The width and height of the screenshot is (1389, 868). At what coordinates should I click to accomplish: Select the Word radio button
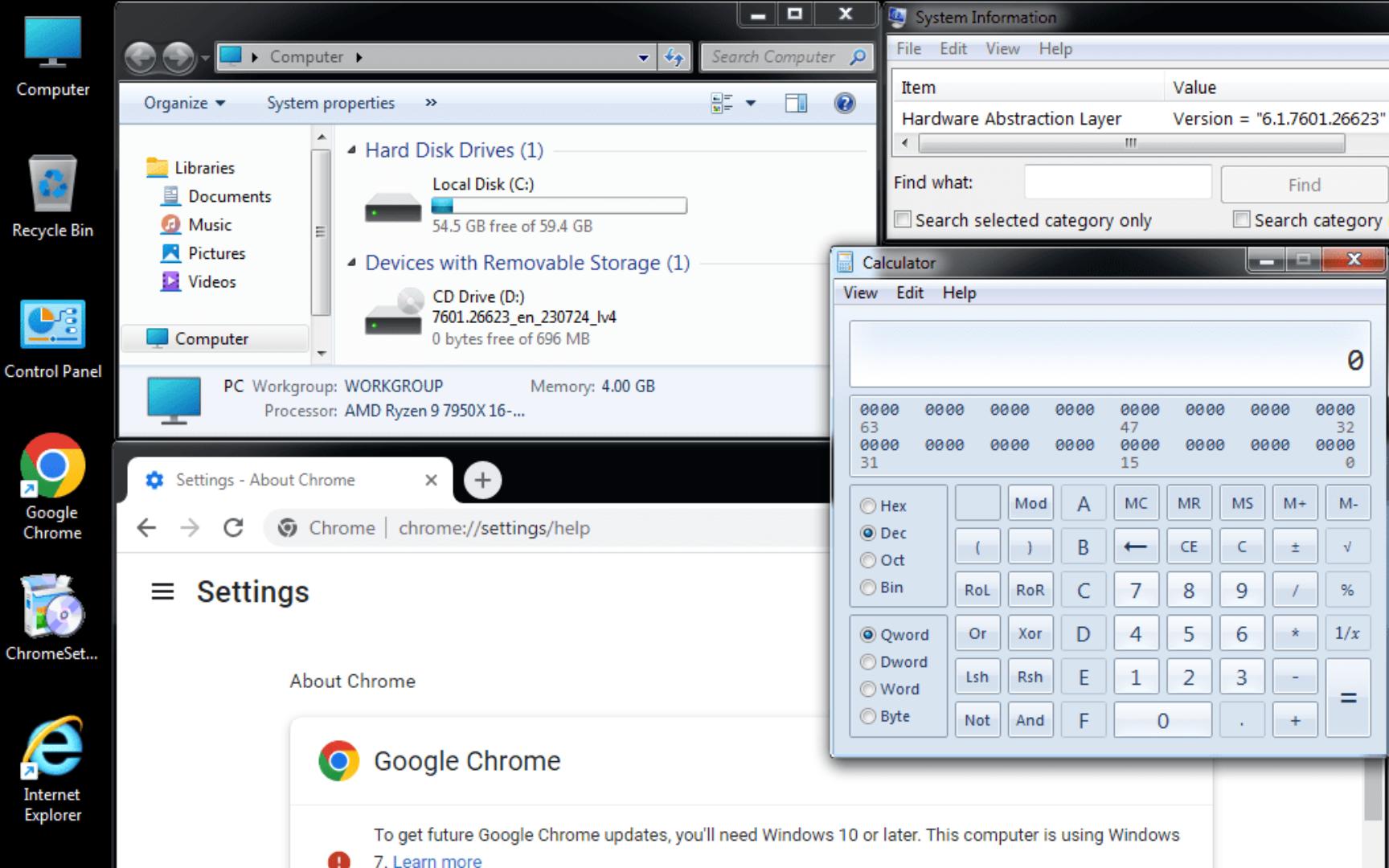pyautogui.click(x=868, y=690)
